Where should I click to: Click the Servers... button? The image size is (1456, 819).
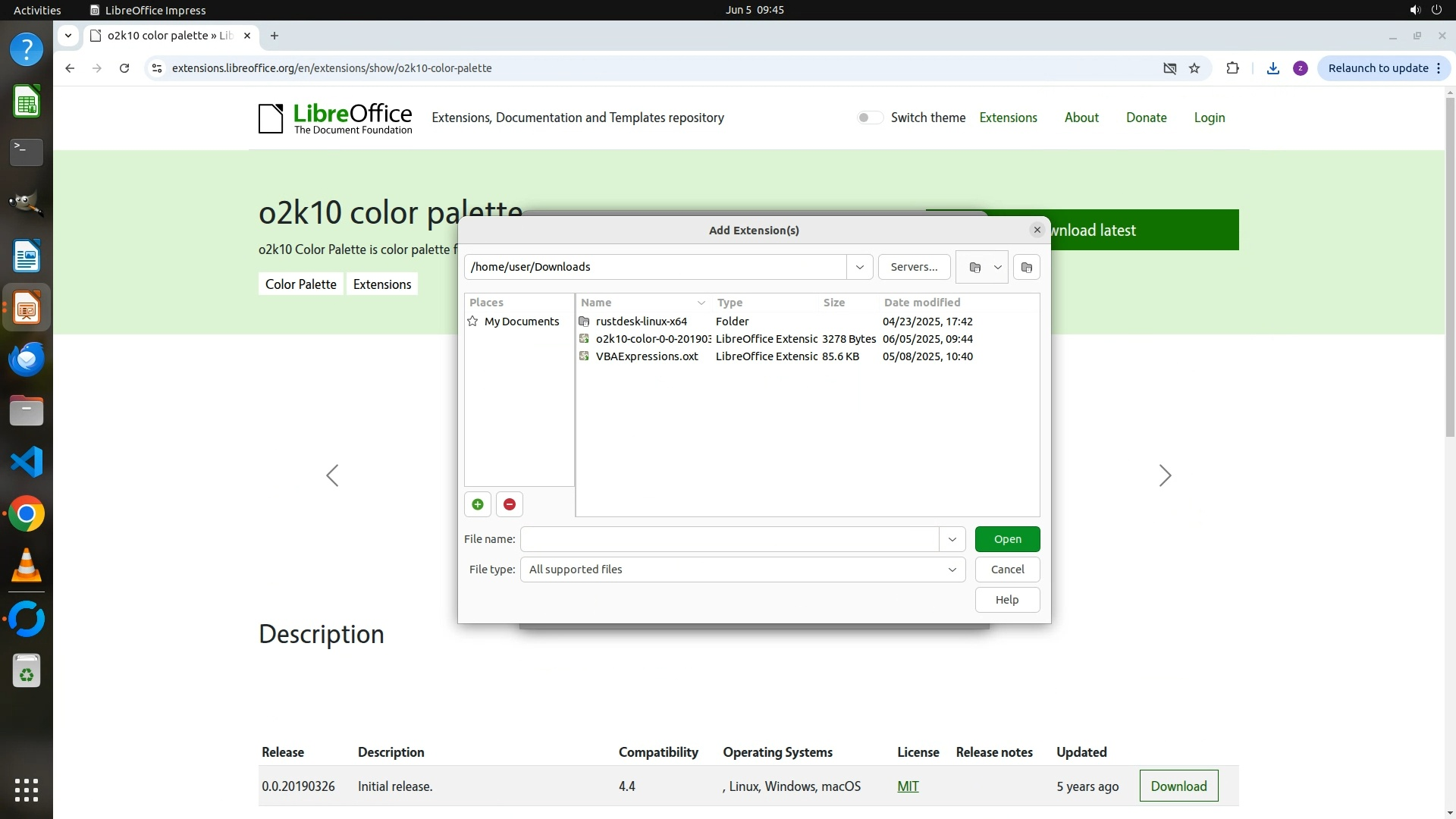[x=914, y=267]
